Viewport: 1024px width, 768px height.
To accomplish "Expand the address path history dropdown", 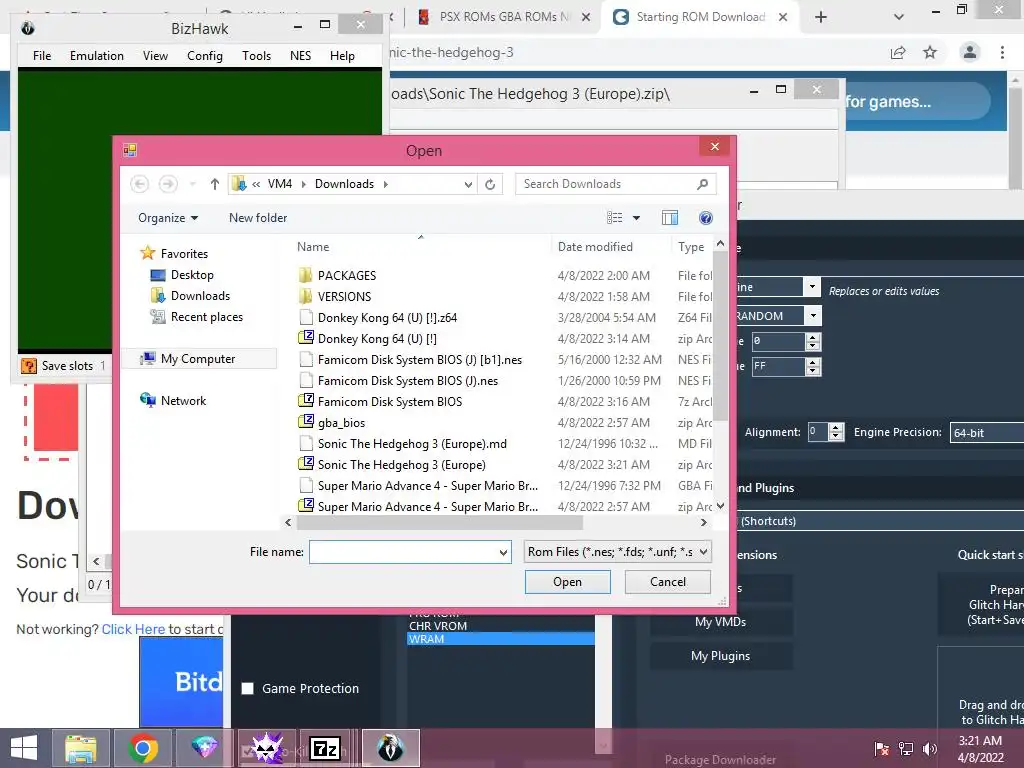I will coord(468,184).
